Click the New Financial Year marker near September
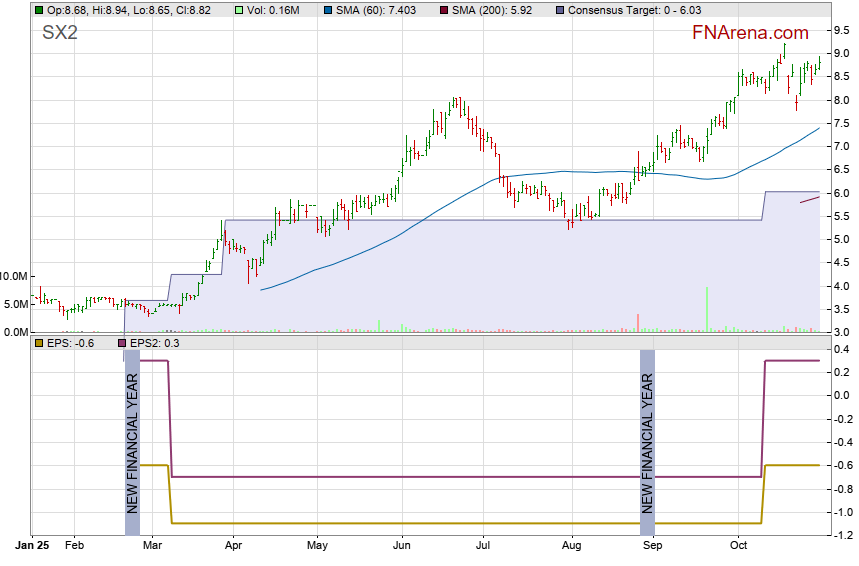This screenshot has width=859, height=566. coord(647,445)
